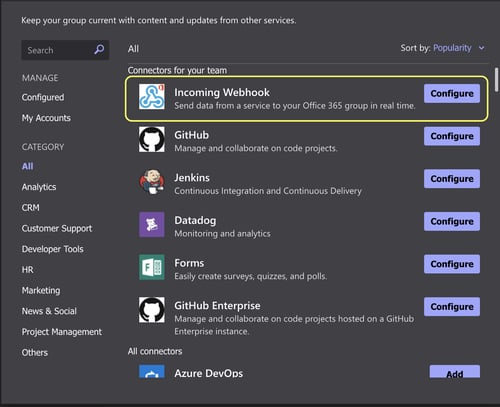
Task: Click the GitHub octocat icon
Action: coord(152,139)
